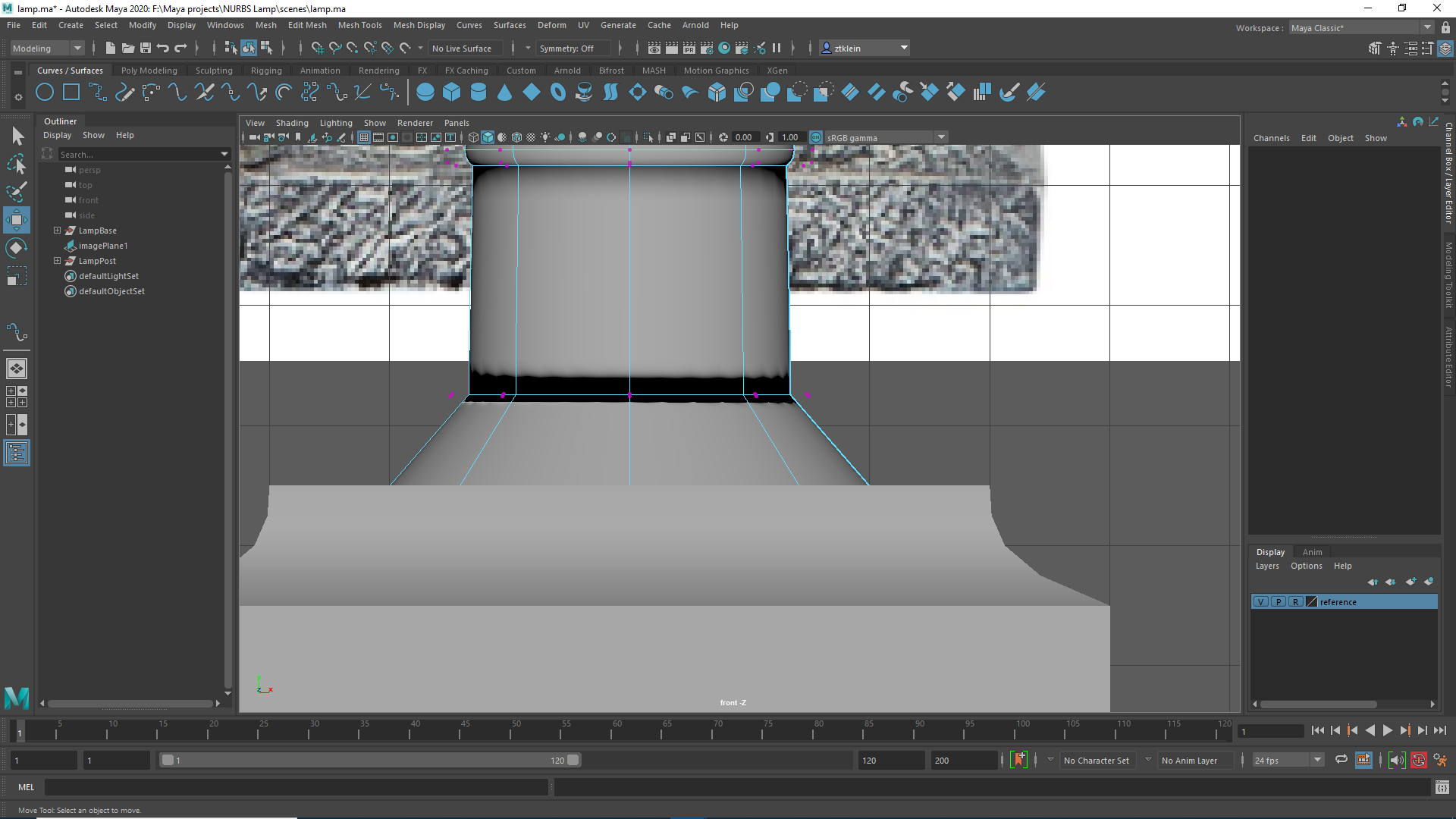Open the Modeling menu set dropdown

47,49
